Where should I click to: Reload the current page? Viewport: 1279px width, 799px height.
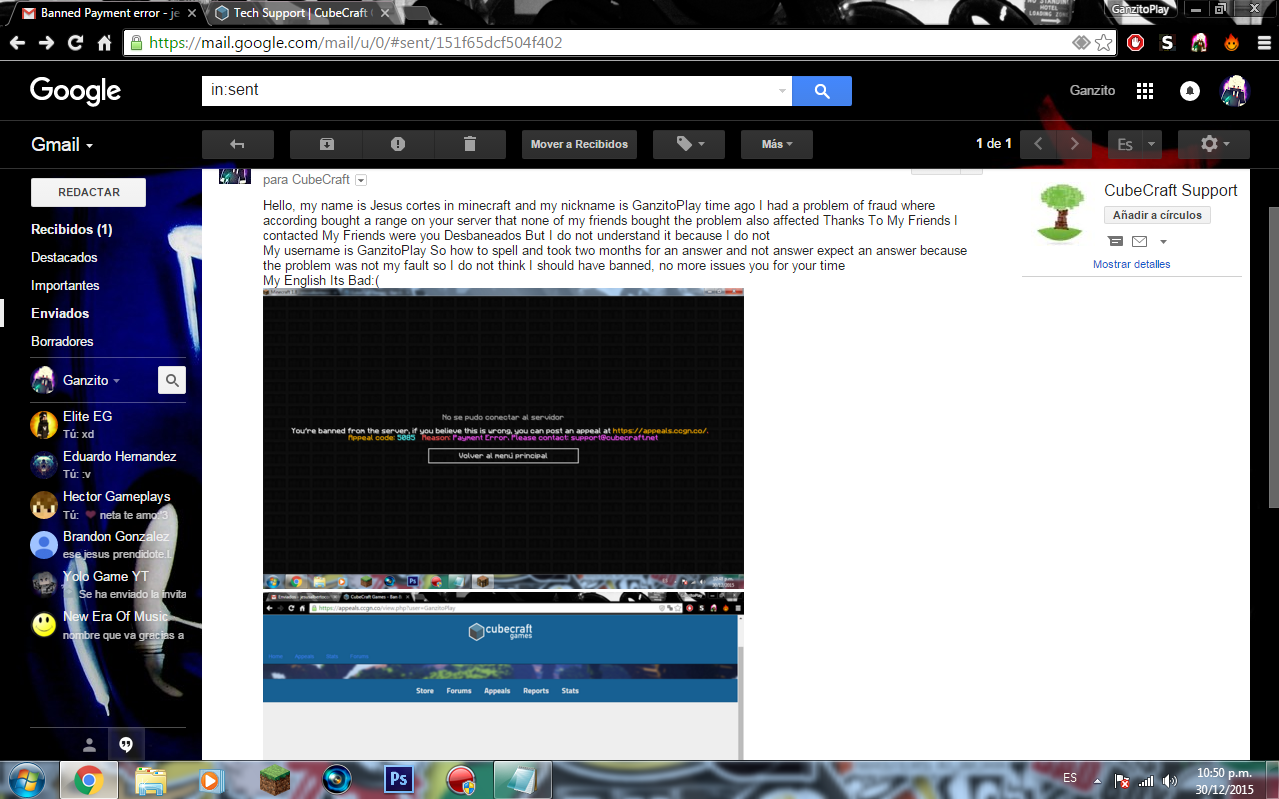tap(75, 43)
